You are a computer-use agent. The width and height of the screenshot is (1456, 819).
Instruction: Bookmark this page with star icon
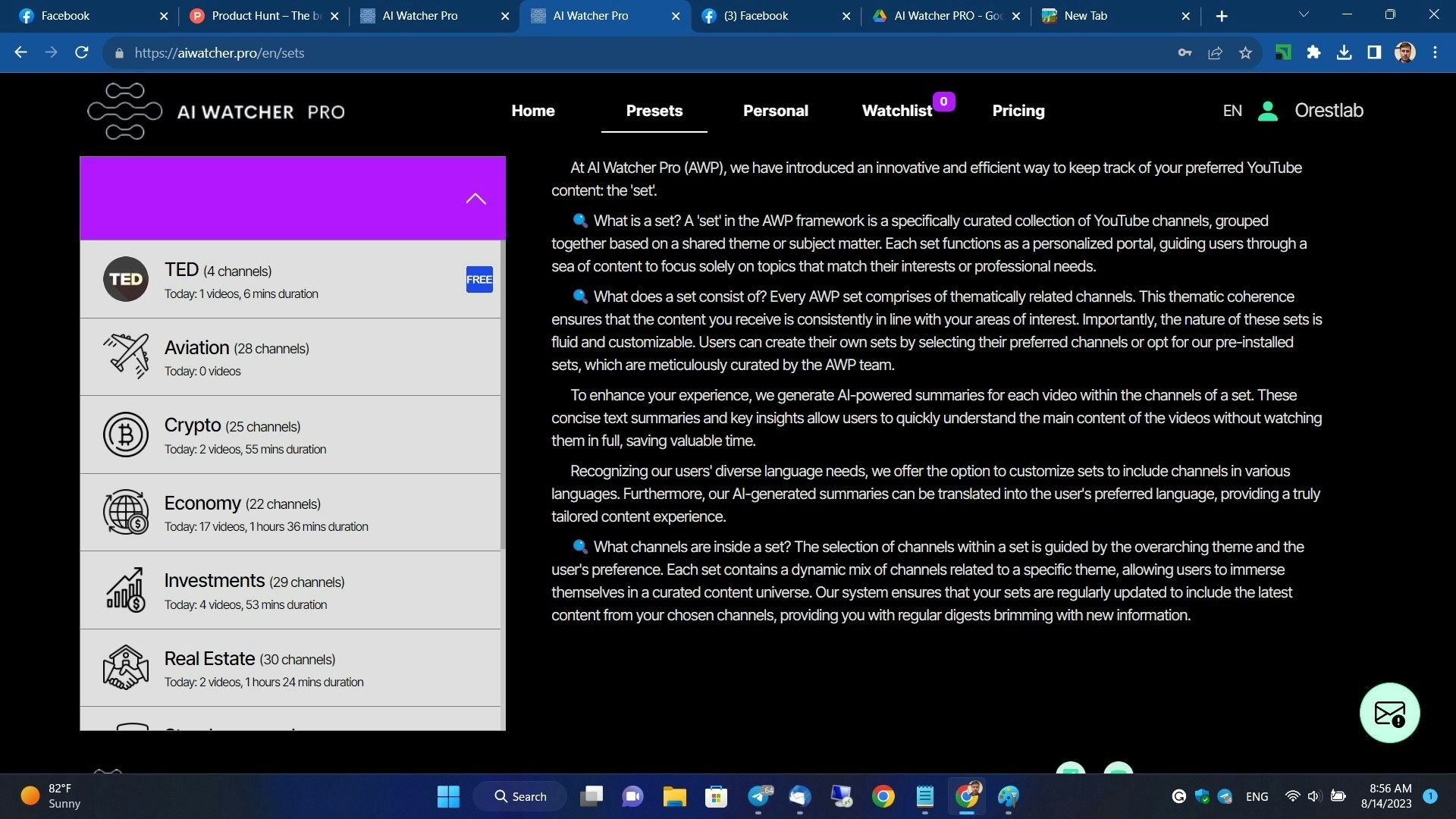[x=1245, y=52]
